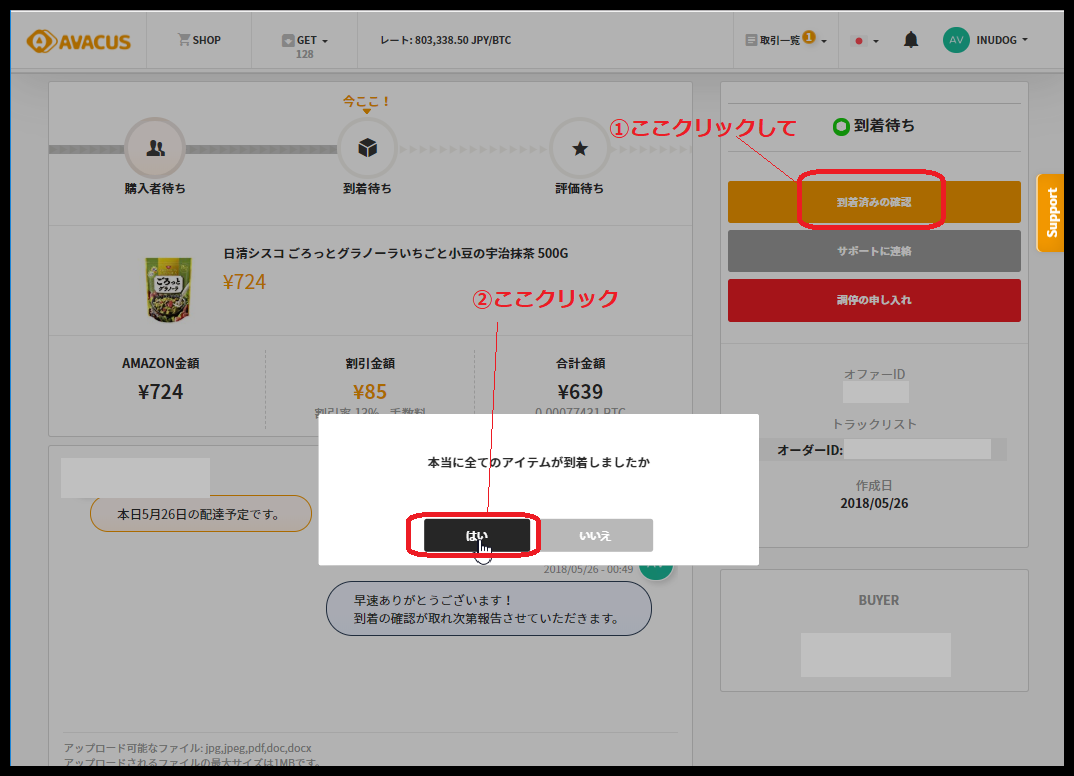Open the 取引一覧 transactions dropdown

(x=786, y=40)
